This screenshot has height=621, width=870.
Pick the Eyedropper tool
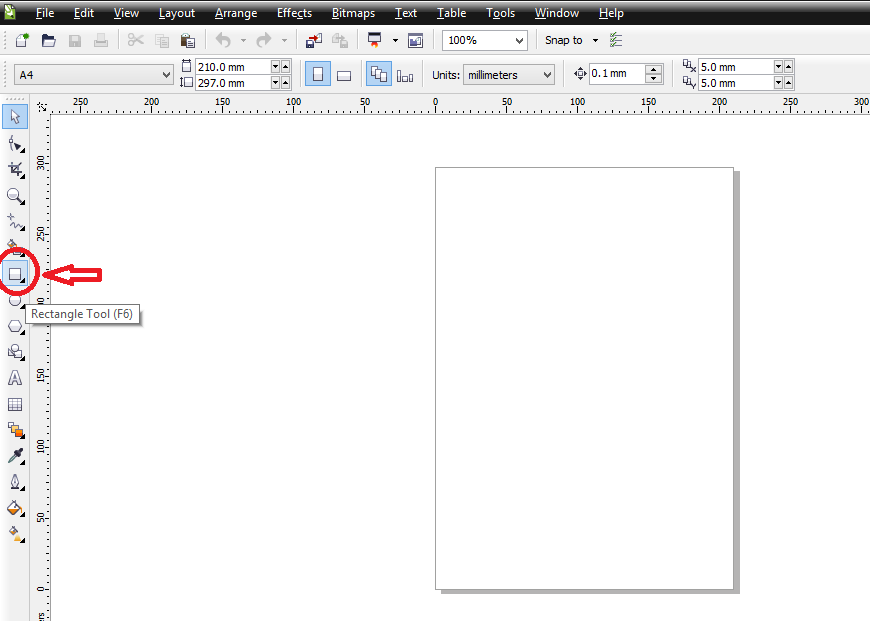click(x=15, y=456)
